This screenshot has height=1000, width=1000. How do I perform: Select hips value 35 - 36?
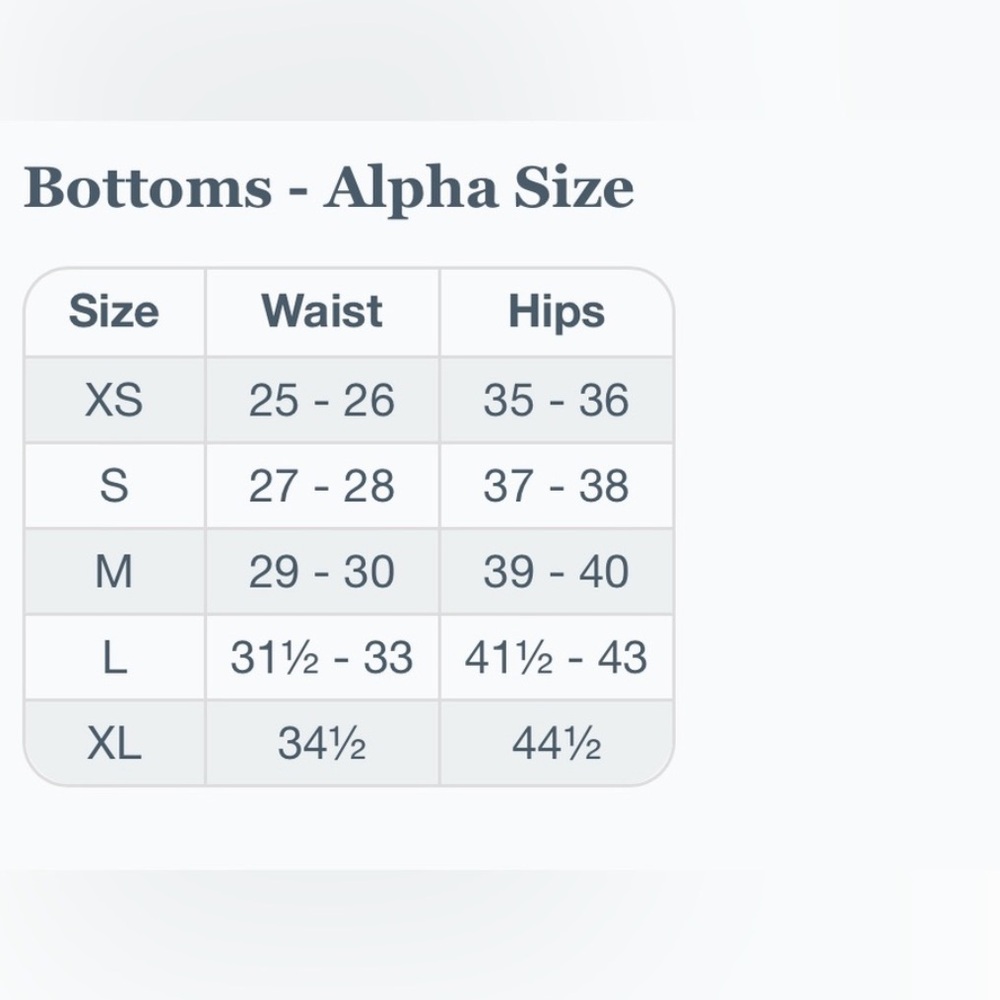coord(556,400)
